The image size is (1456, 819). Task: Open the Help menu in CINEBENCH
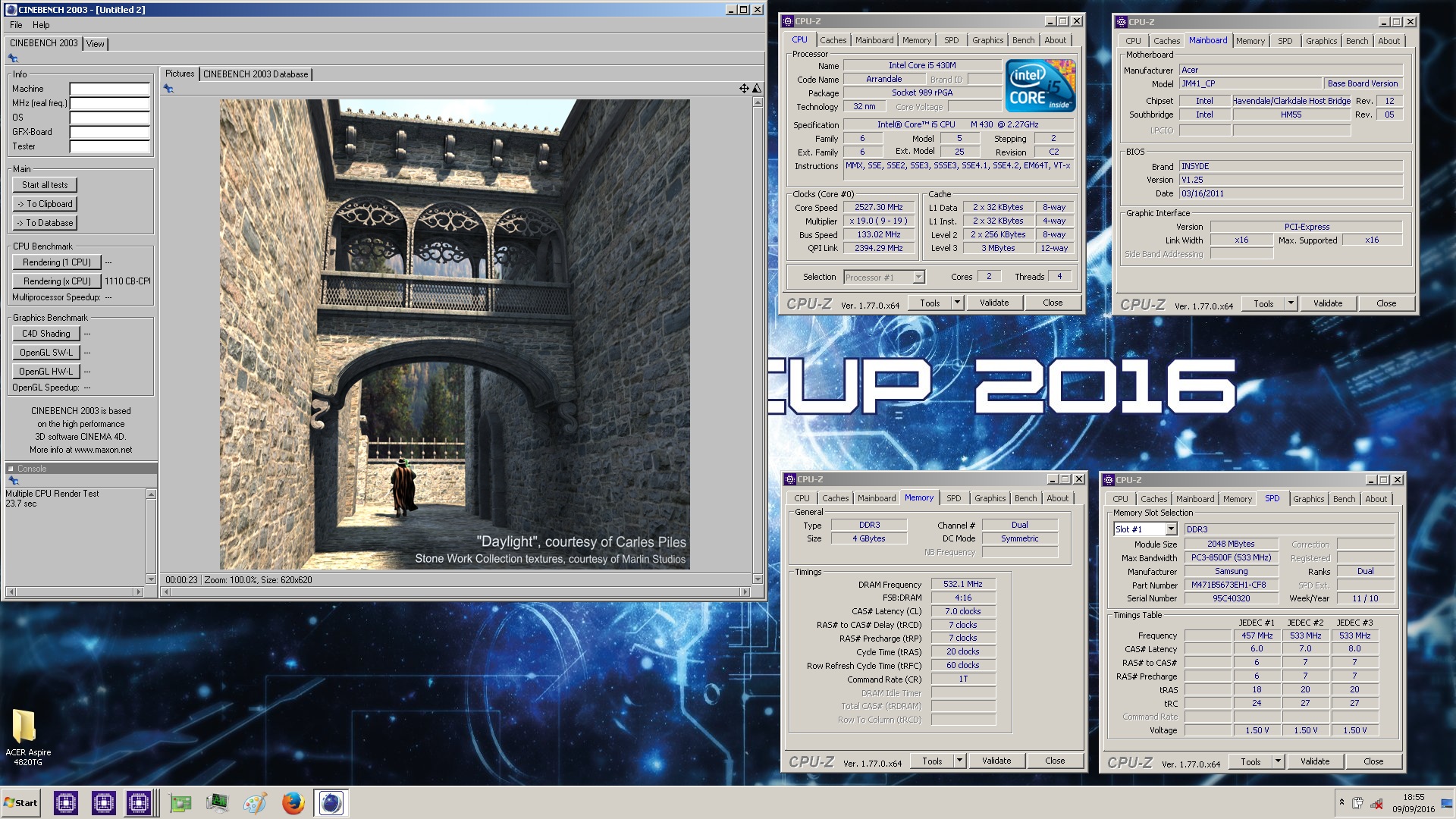(41, 25)
